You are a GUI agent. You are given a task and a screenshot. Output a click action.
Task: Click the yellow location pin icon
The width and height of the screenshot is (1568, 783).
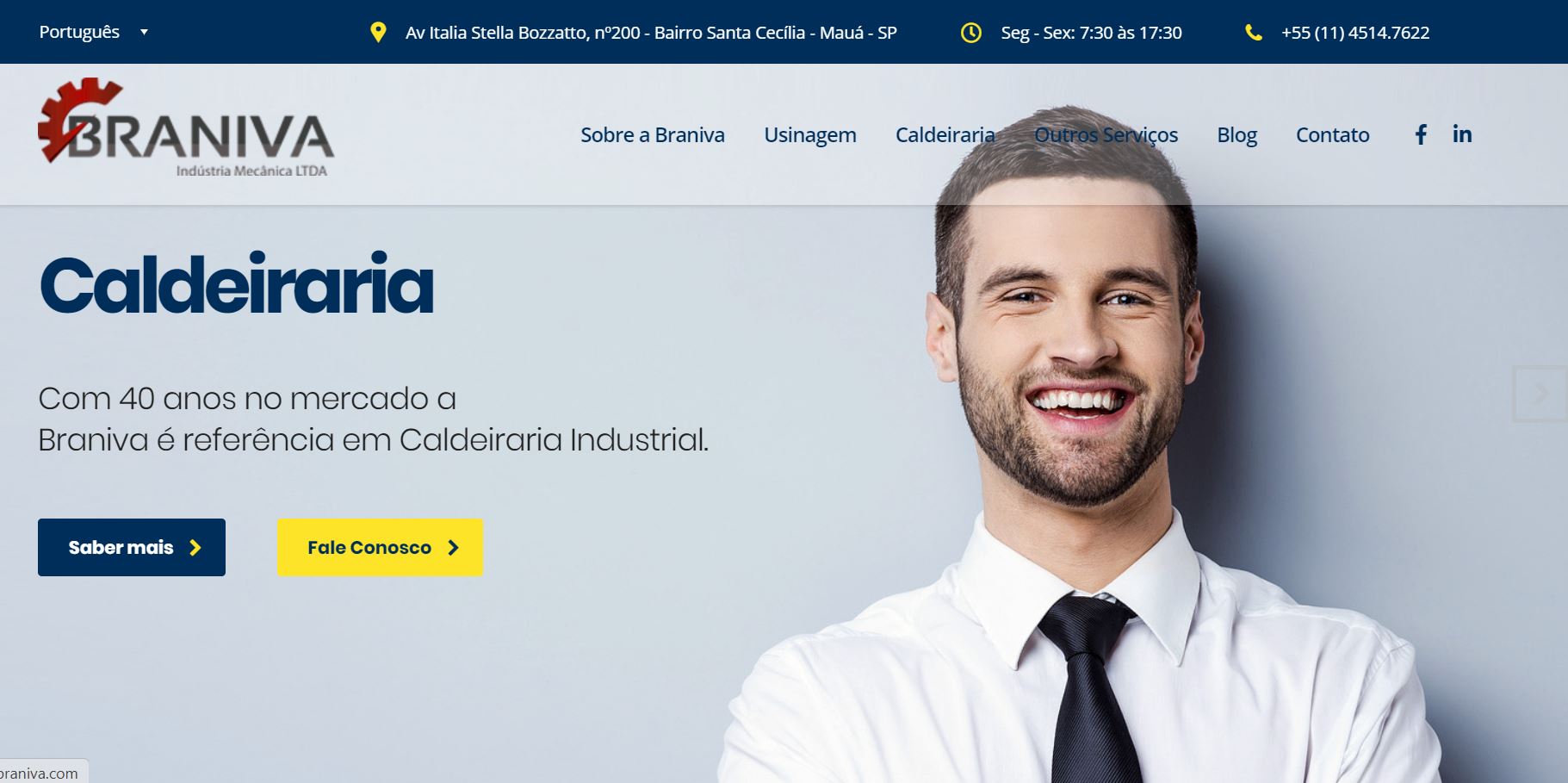tap(377, 33)
